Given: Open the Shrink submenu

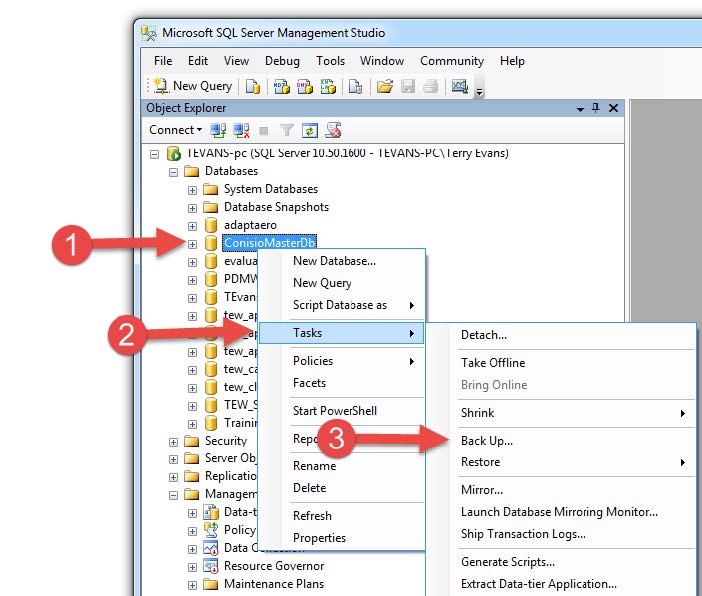Looking at the screenshot, I should tap(562, 413).
